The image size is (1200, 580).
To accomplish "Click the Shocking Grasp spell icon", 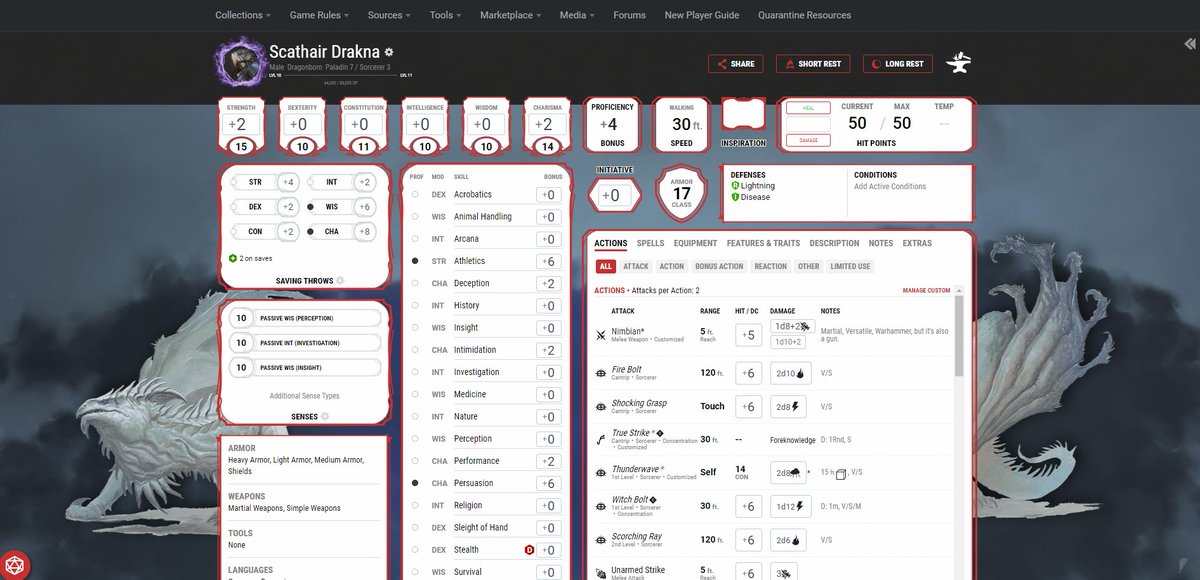I will click(x=600, y=407).
